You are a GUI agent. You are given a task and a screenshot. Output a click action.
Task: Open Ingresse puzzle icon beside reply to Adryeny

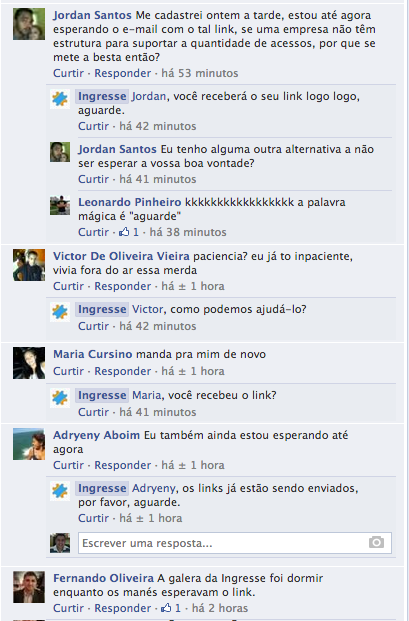[60, 491]
